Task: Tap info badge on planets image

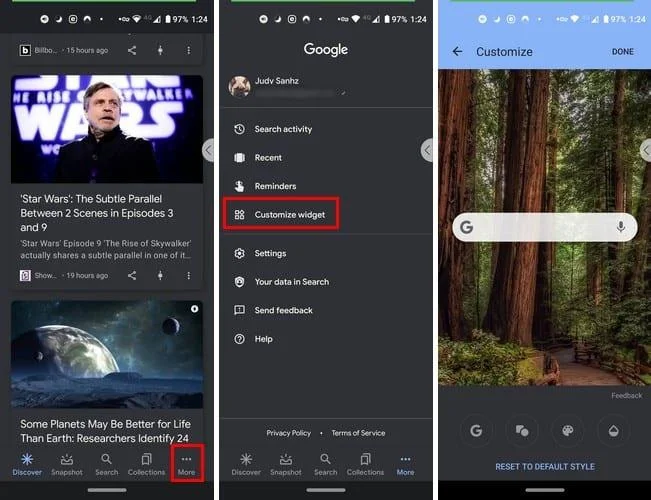Action: pyautogui.click(x=194, y=309)
